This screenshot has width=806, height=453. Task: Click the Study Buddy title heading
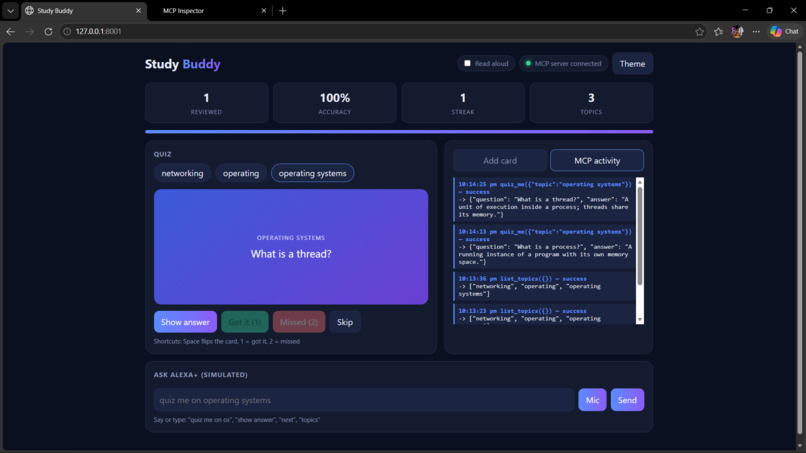tap(182, 64)
